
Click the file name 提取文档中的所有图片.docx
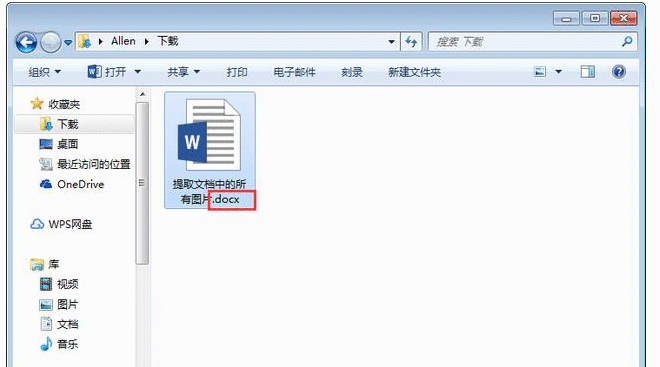coord(210,191)
